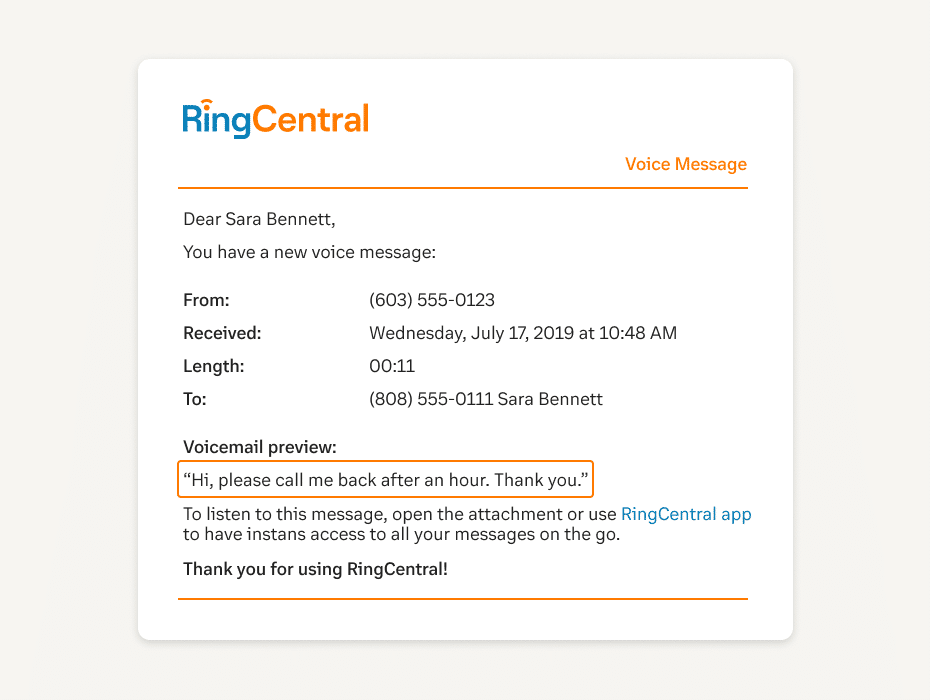Click the Length: field label

pyautogui.click(x=214, y=366)
